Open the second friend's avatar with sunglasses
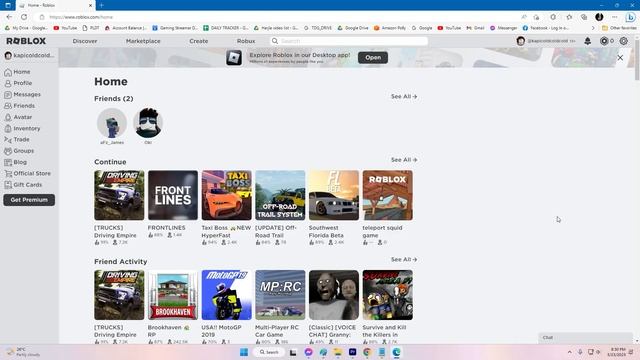 point(148,123)
